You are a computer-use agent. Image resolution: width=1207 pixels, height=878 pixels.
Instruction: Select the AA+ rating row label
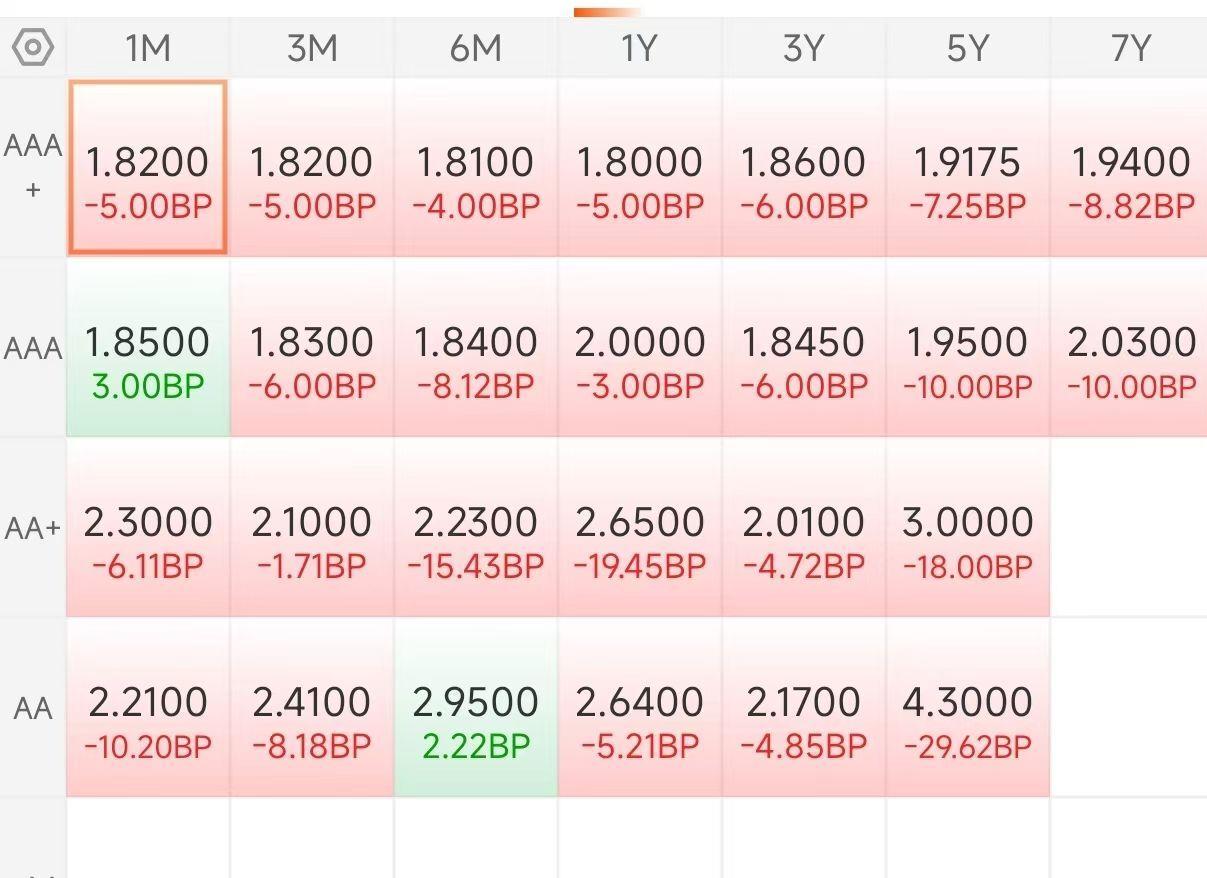33,528
